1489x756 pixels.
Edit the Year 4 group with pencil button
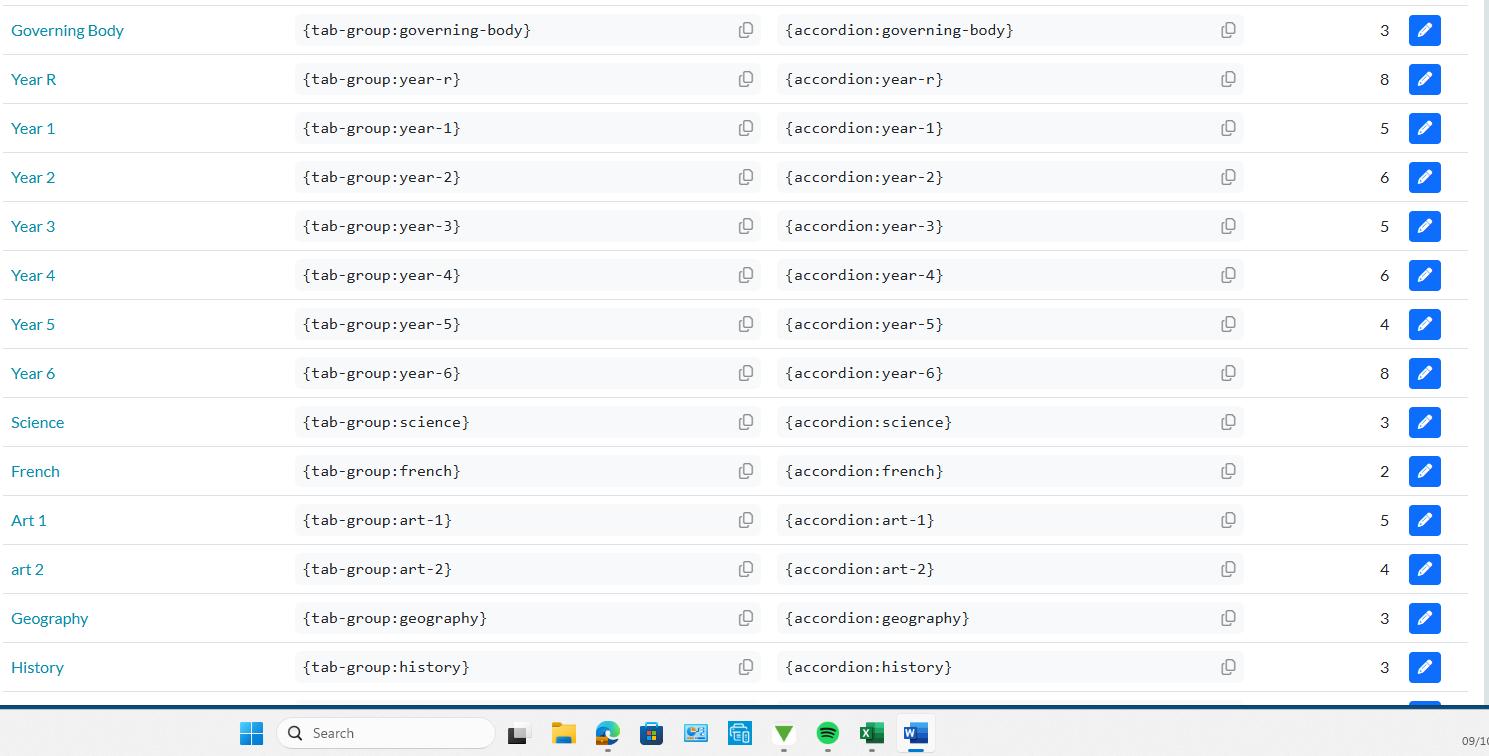point(1424,275)
